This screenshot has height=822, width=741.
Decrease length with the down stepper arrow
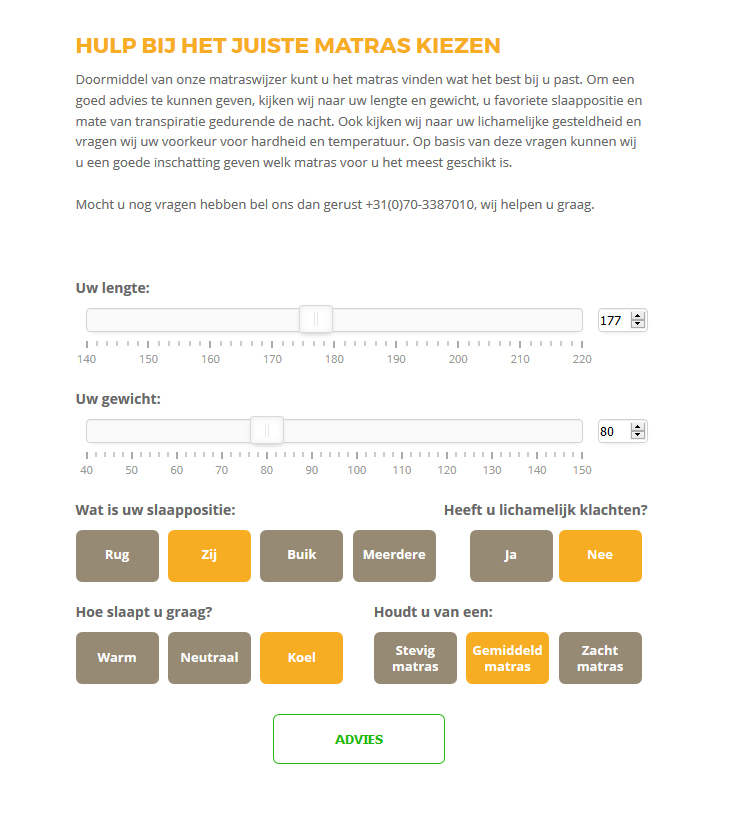637,323
